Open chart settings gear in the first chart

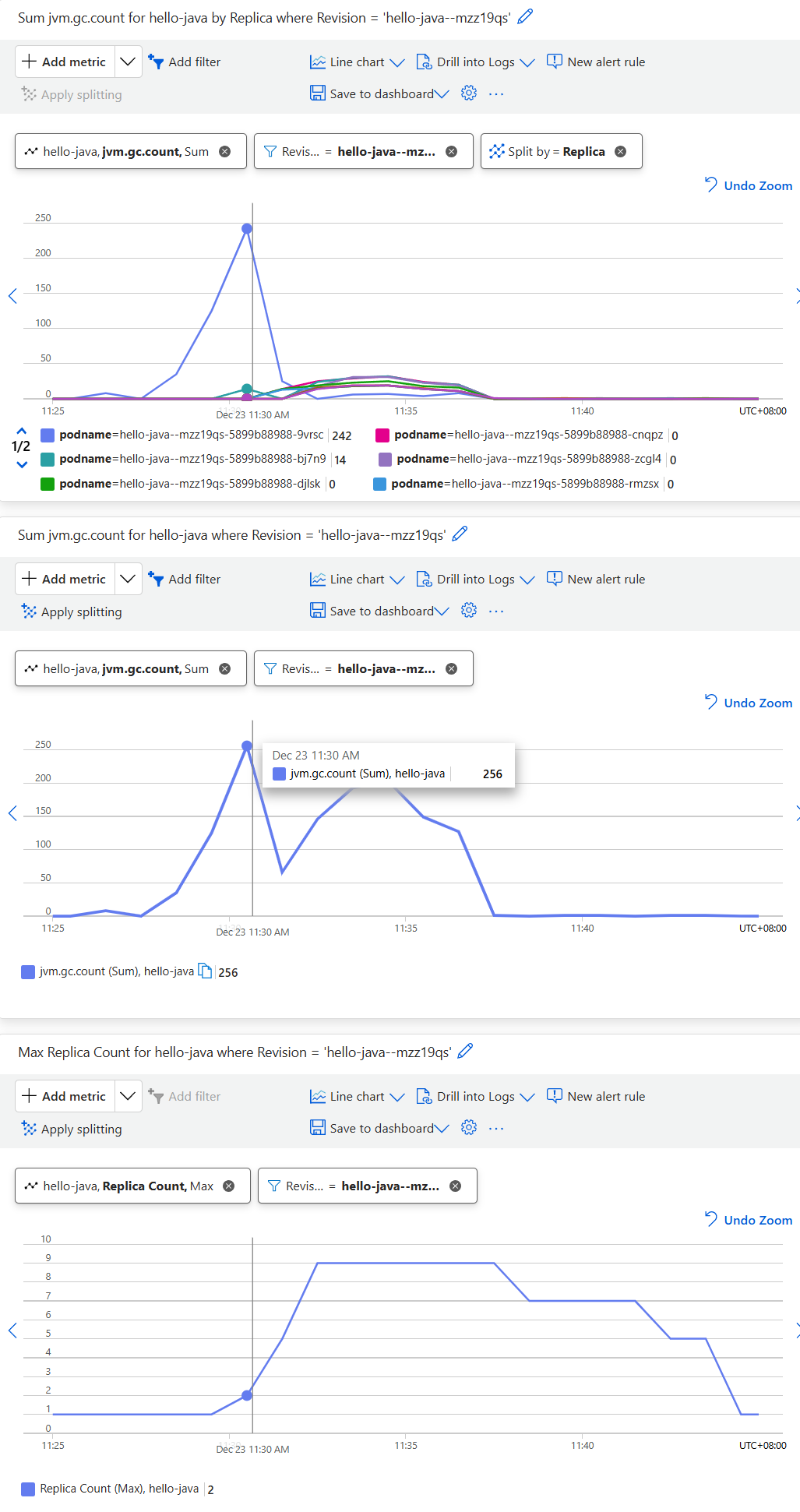tap(469, 93)
